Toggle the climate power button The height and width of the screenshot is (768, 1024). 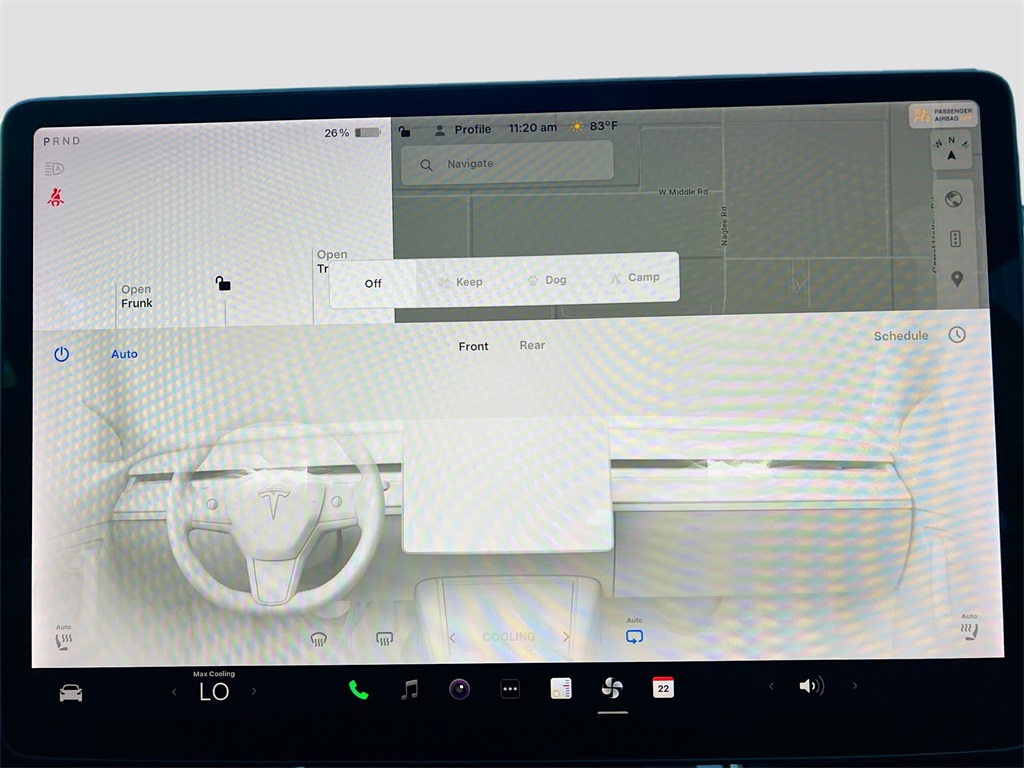pyautogui.click(x=62, y=354)
